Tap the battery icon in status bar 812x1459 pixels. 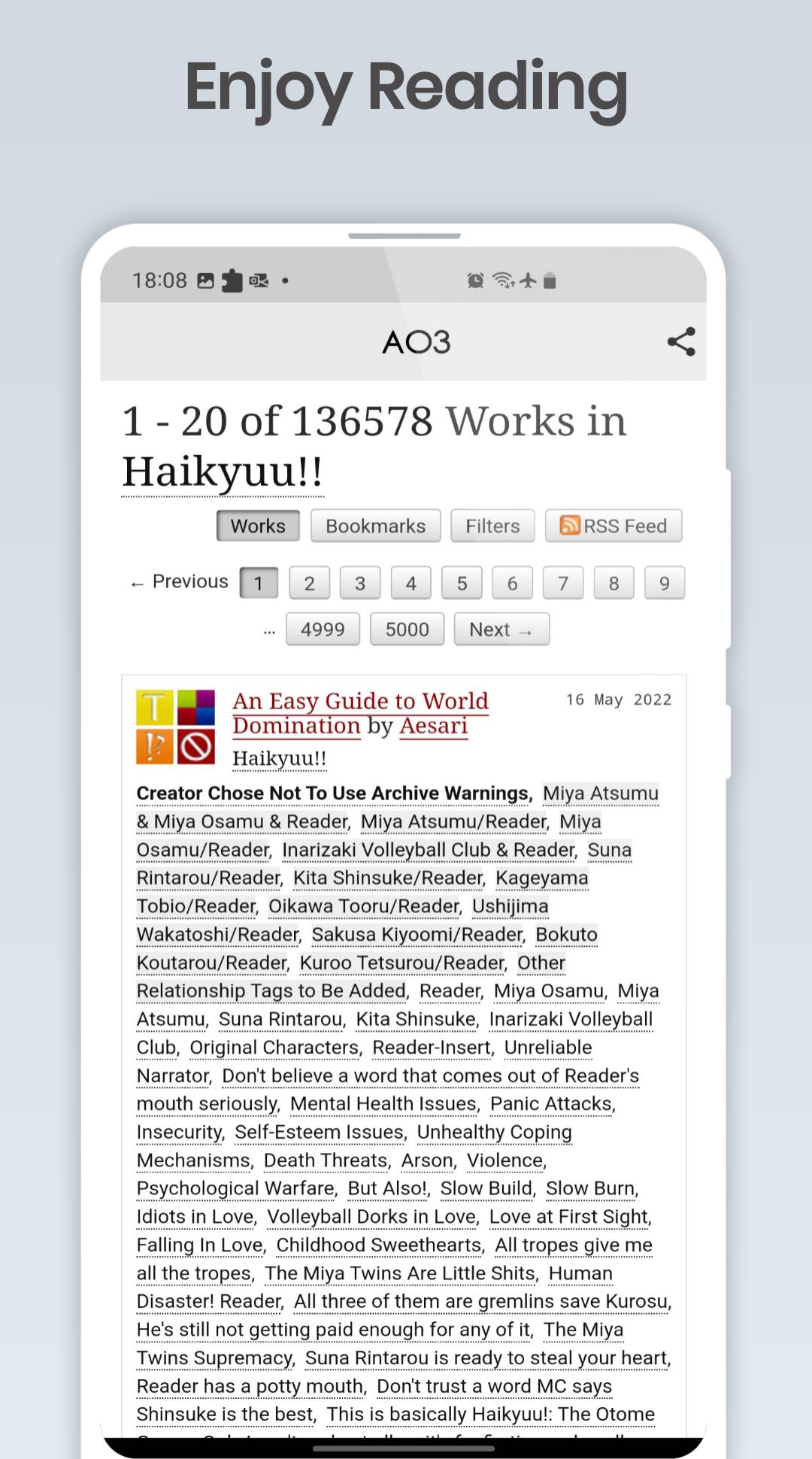(550, 281)
